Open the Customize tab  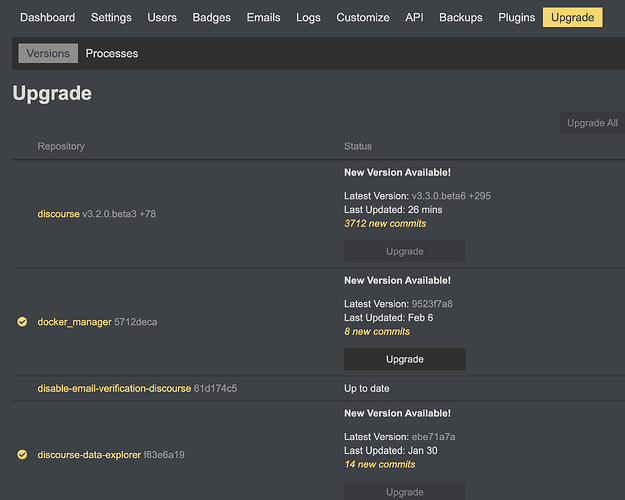tap(363, 18)
